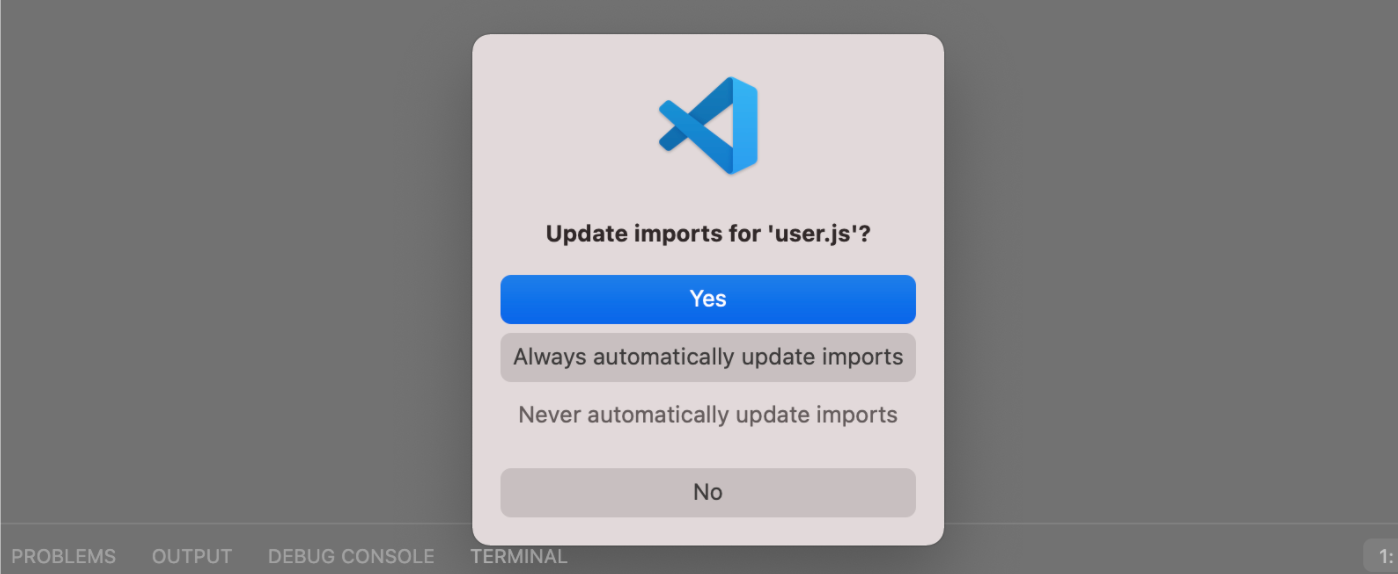Open the OUTPUT panel tab
Viewport: 1398px width, 574px height.
tap(192, 556)
